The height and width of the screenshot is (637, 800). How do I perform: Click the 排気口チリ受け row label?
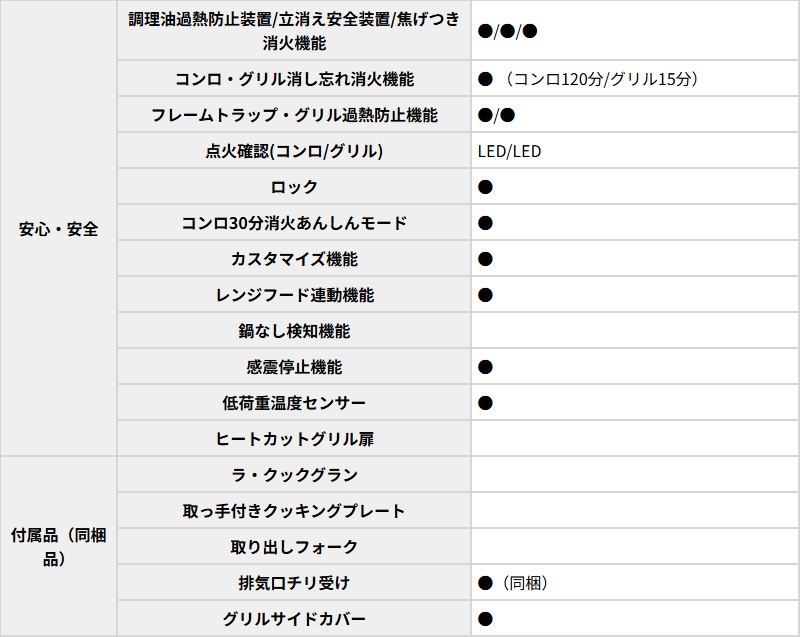click(294, 583)
